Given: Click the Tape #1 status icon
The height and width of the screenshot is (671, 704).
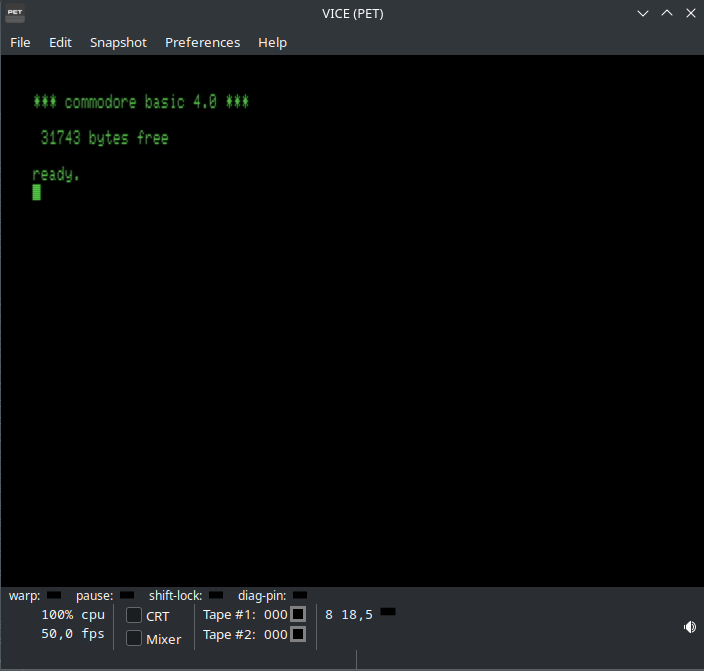Looking at the screenshot, I should coord(298,615).
